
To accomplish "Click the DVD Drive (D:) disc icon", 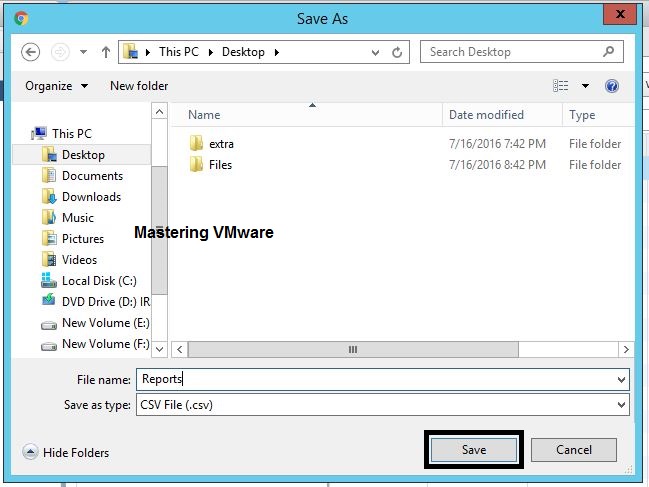I will (48, 300).
